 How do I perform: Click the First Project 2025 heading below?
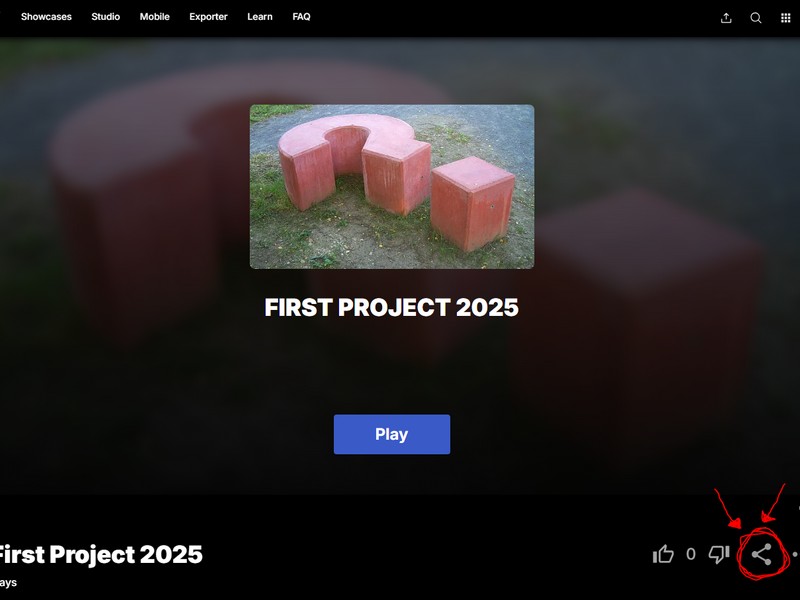point(100,555)
